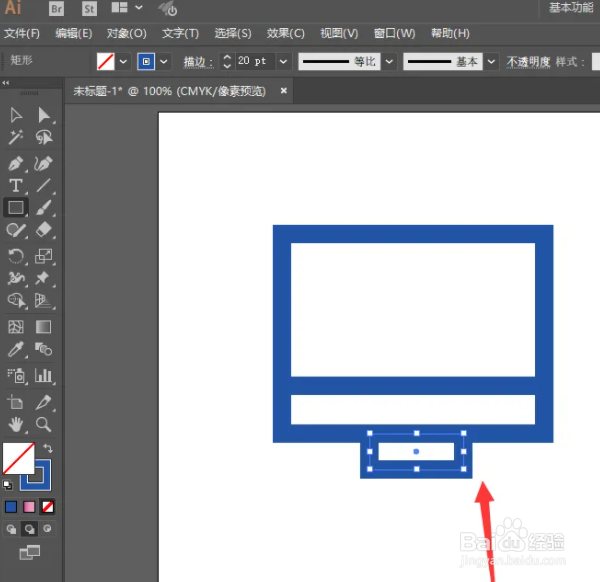Open the 编辑(E) menu
The width and height of the screenshot is (600, 582).
pos(73,33)
